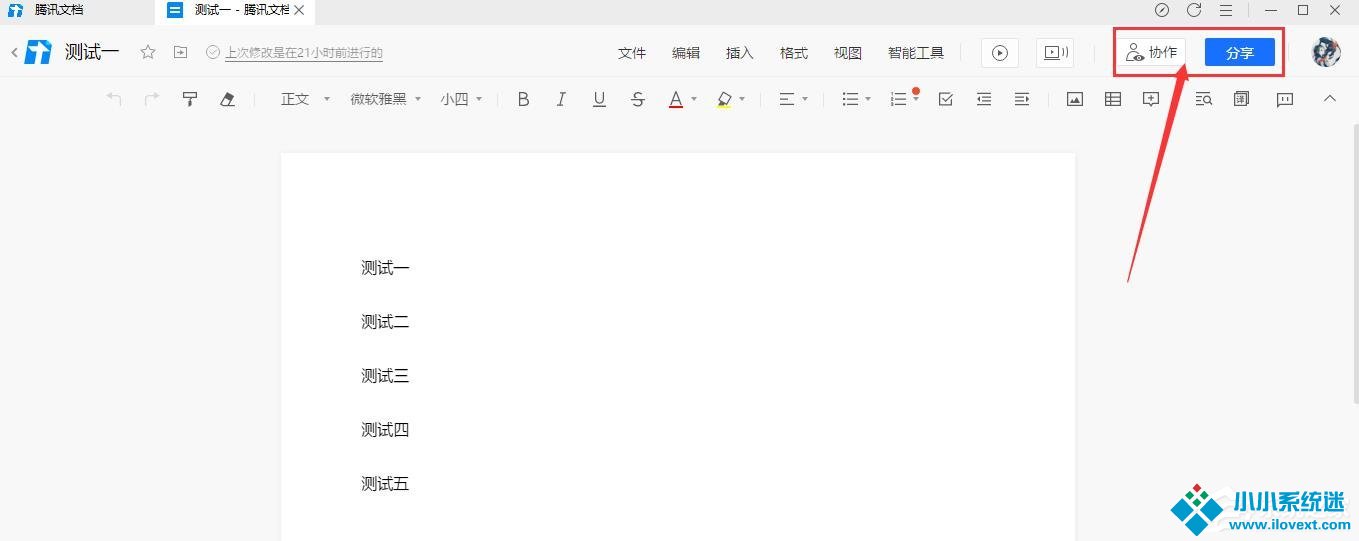
Task: Toggle bold formatting
Action: [523, 99]
